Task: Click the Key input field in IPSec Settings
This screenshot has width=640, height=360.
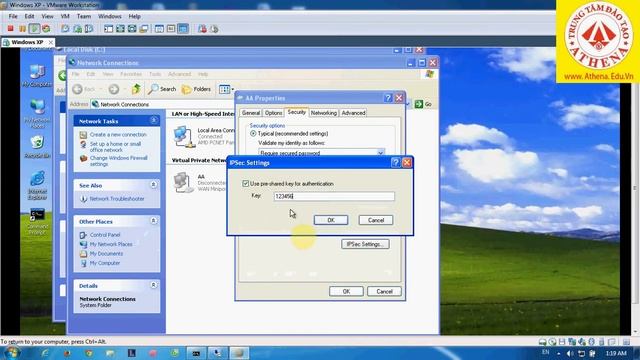Action: pos(334,196)
